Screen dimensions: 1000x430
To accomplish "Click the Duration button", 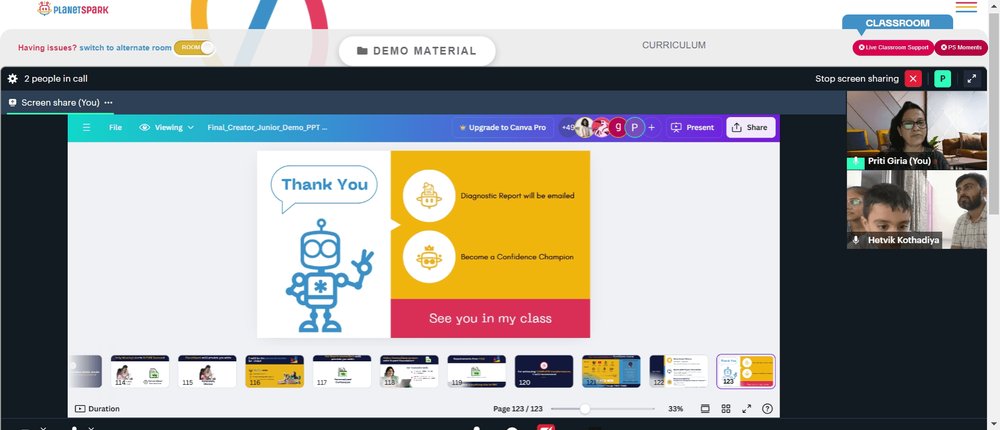I will click(x=98, y=409).
